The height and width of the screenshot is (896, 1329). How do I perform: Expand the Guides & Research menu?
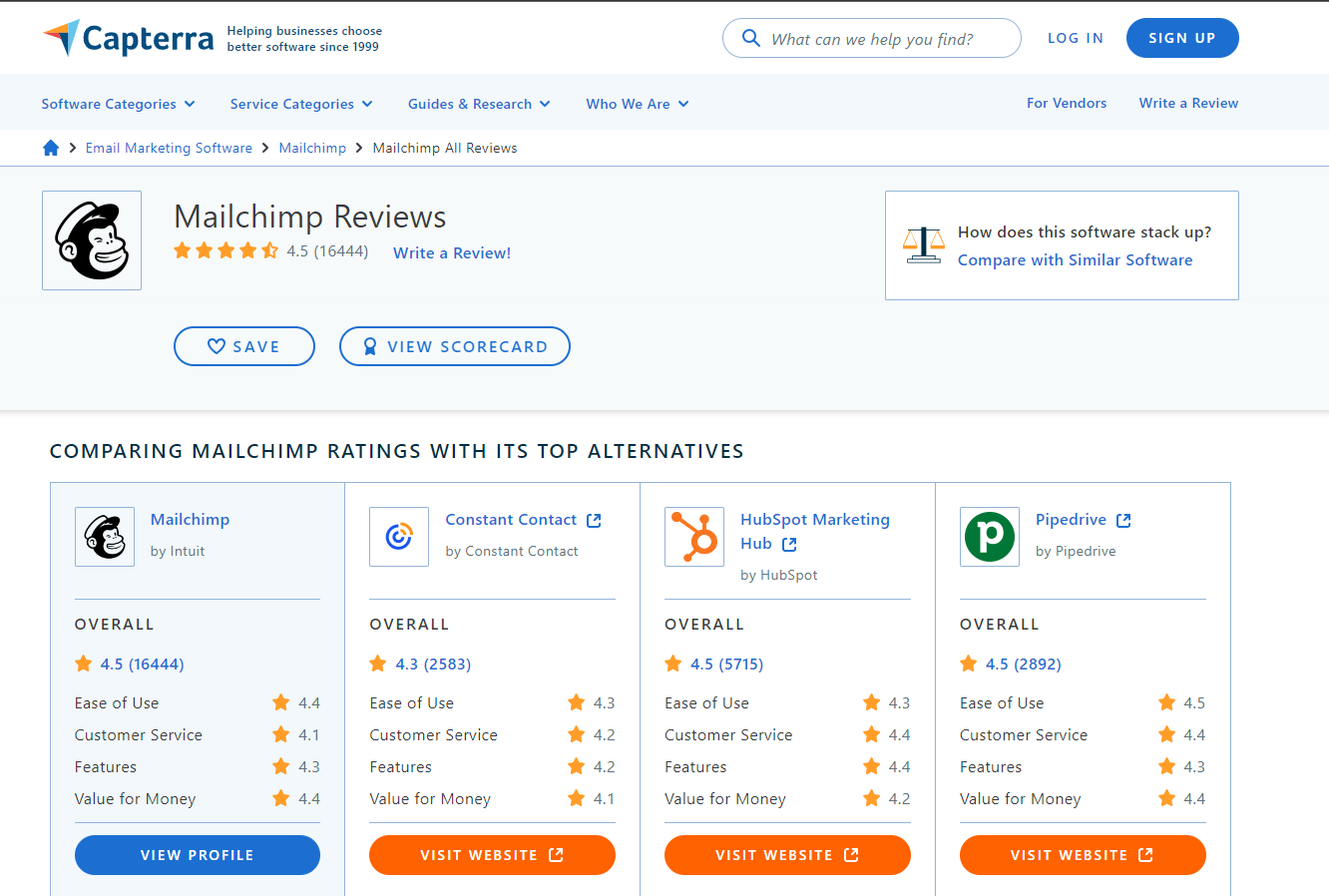click(479, 104)
